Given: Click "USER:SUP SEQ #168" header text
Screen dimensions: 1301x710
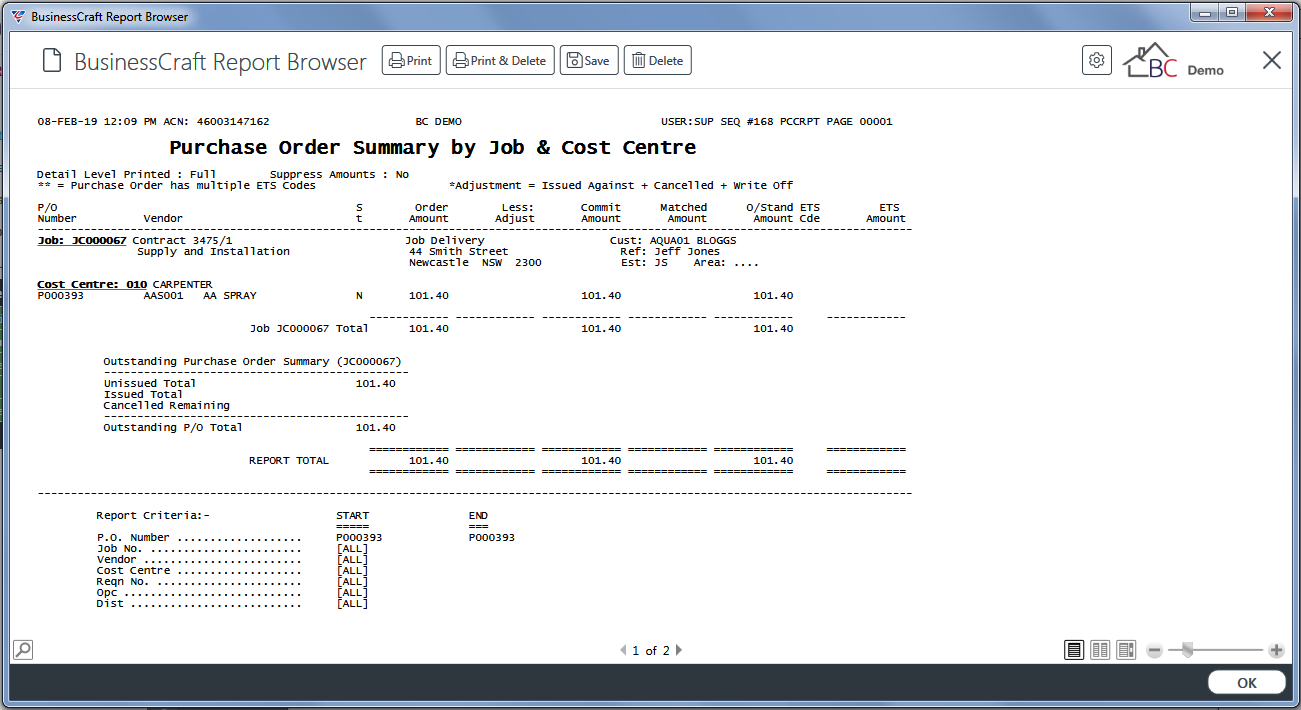Looking at the screenshot, I should (x=720, y=122).
